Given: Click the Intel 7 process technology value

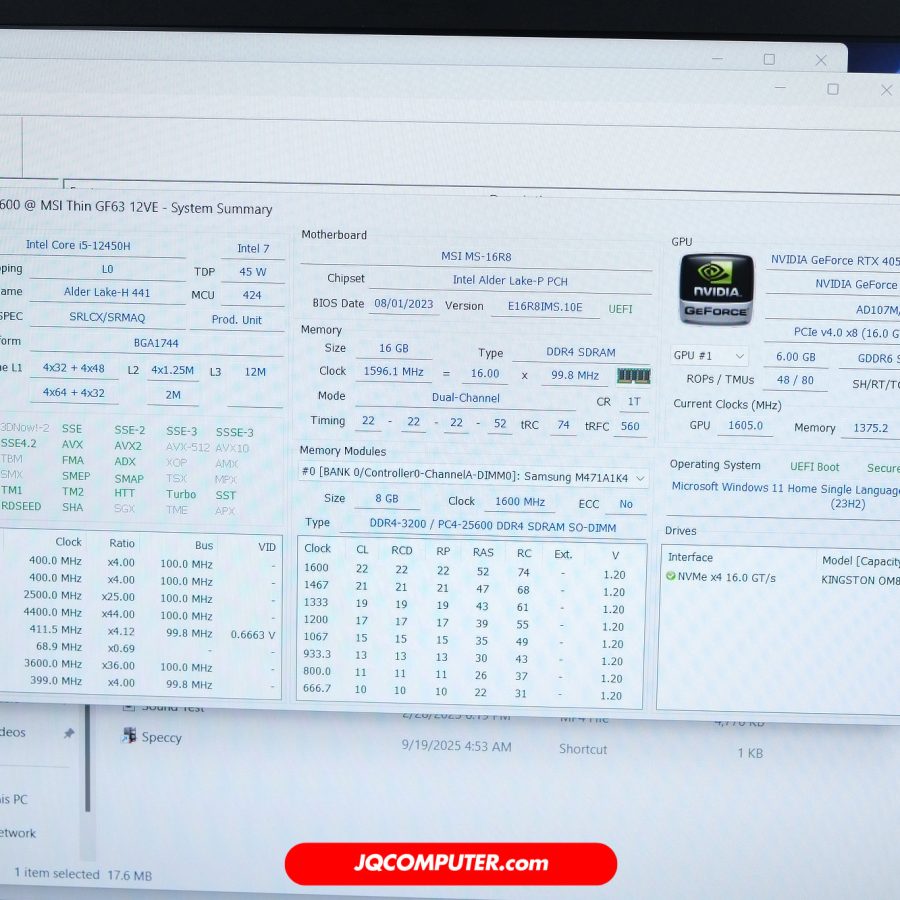Looking at the screenshot, I should click(x=253, y=249).
